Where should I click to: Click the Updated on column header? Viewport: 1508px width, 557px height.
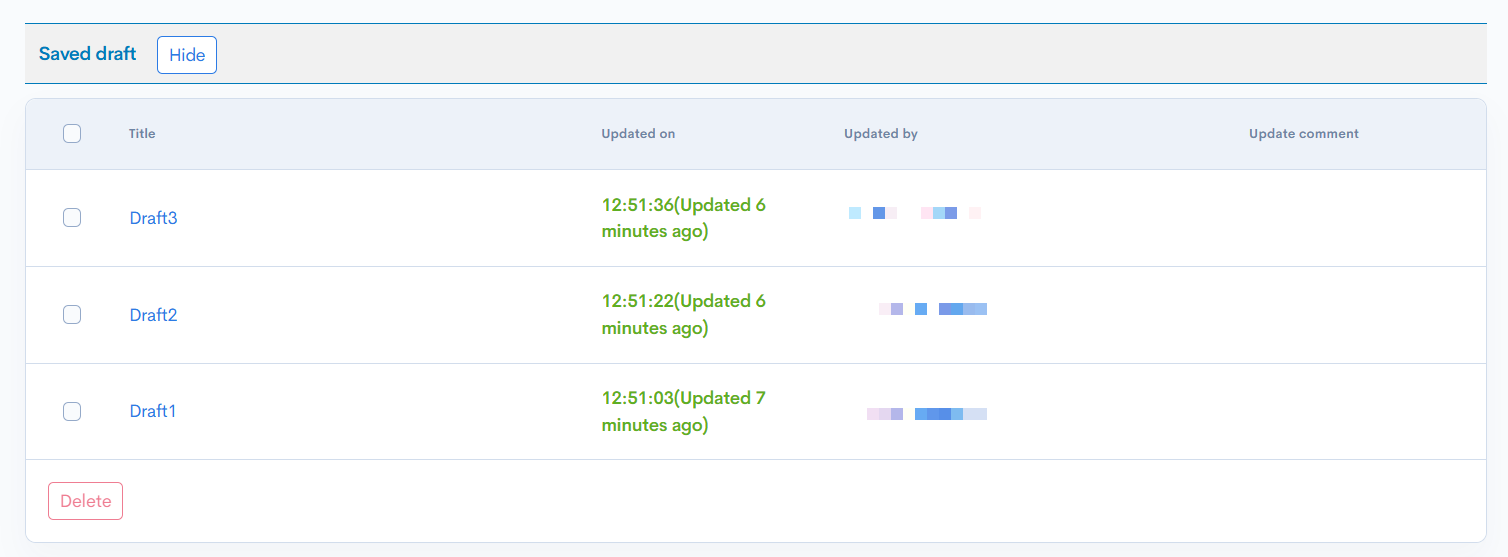(x=638, y=133)
